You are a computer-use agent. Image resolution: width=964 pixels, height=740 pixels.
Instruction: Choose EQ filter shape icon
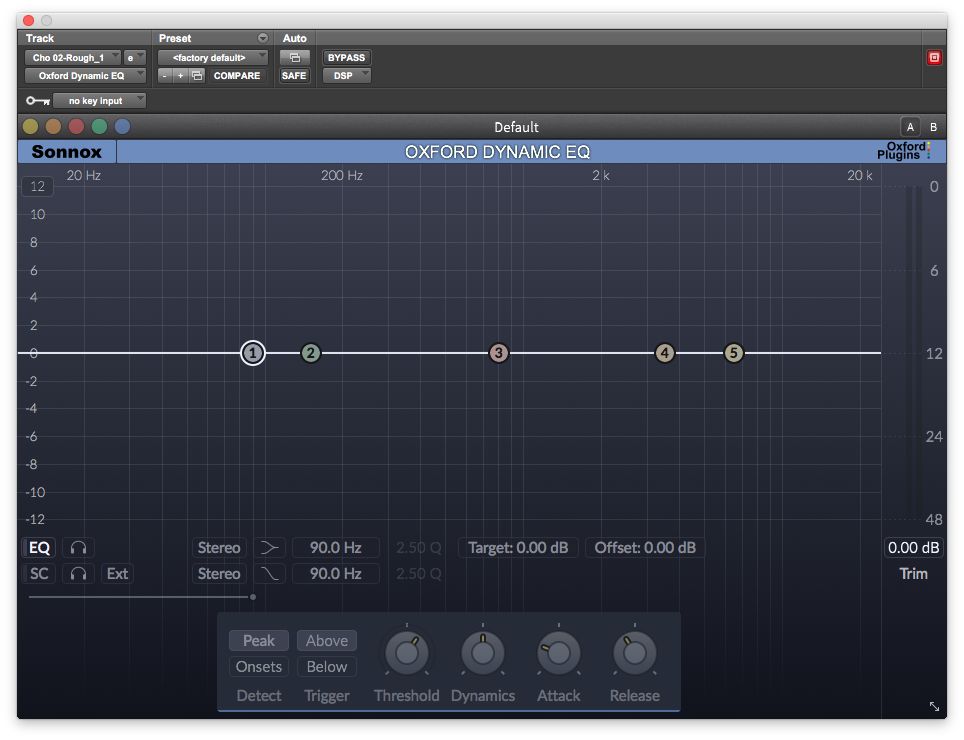[x=269, y=548]
